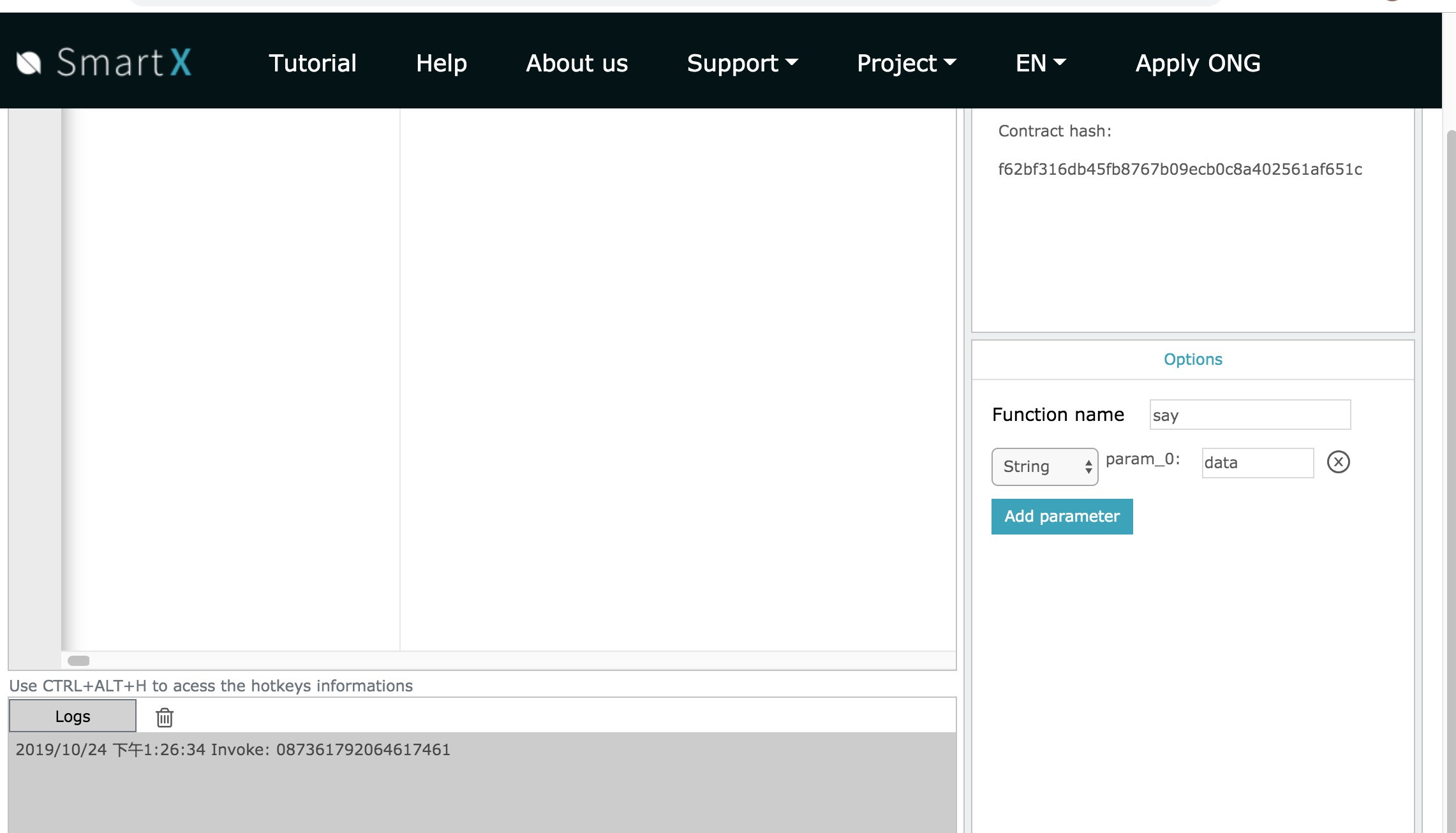Clear logs with trash can icon
Image resolution: width=1456 pixels, height=833 pixels.
pos(165,717)
